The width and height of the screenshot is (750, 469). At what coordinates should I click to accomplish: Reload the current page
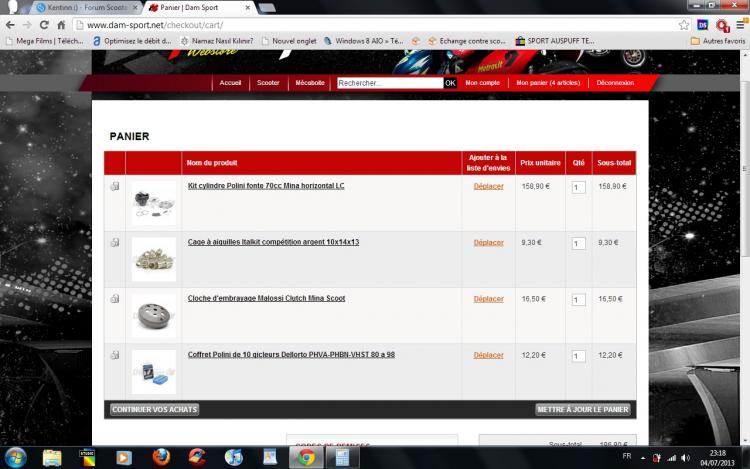(44, 25)
